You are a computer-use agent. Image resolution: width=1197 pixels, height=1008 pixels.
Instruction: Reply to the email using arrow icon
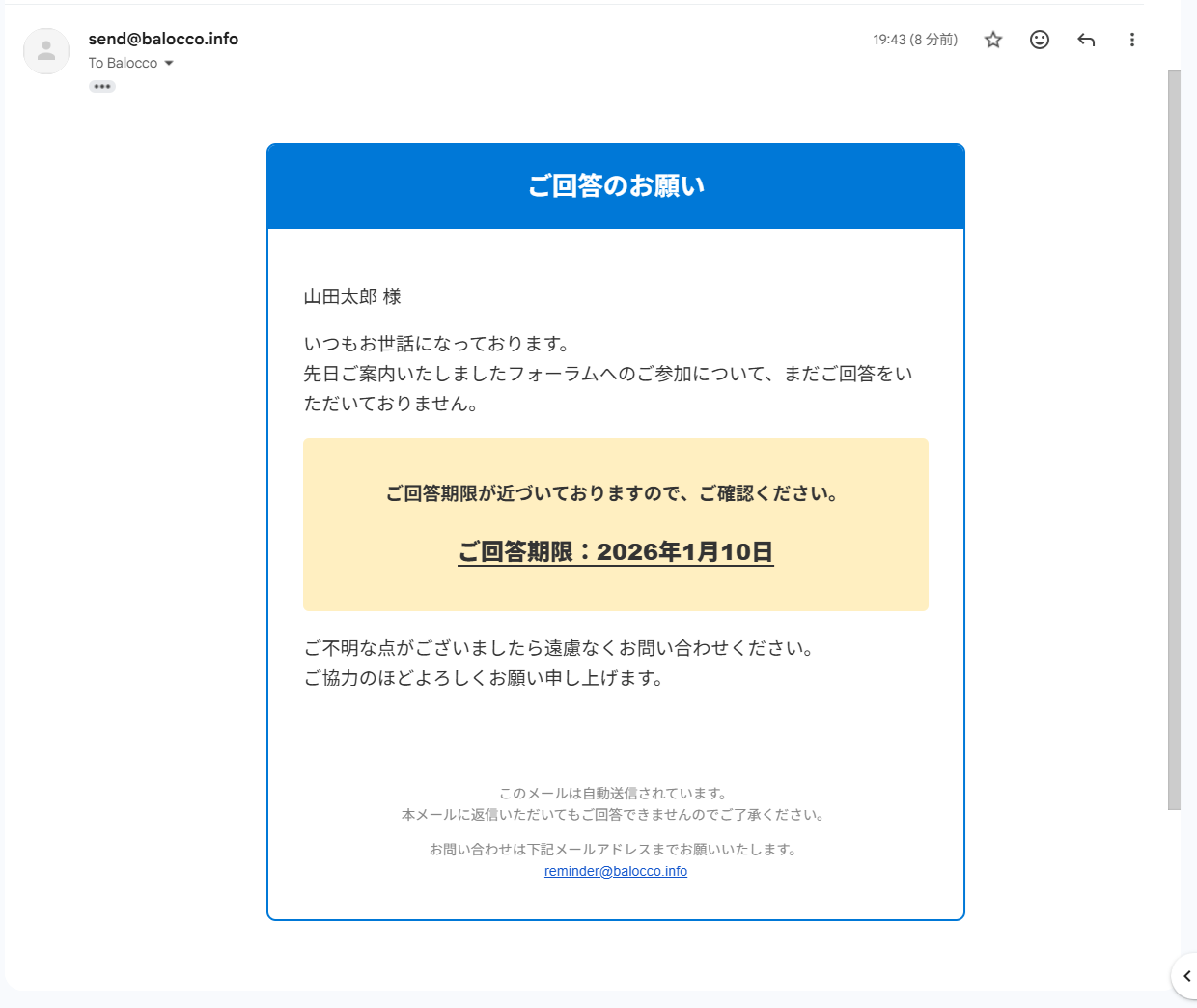pyautogui.click(x=1086, y=40)
